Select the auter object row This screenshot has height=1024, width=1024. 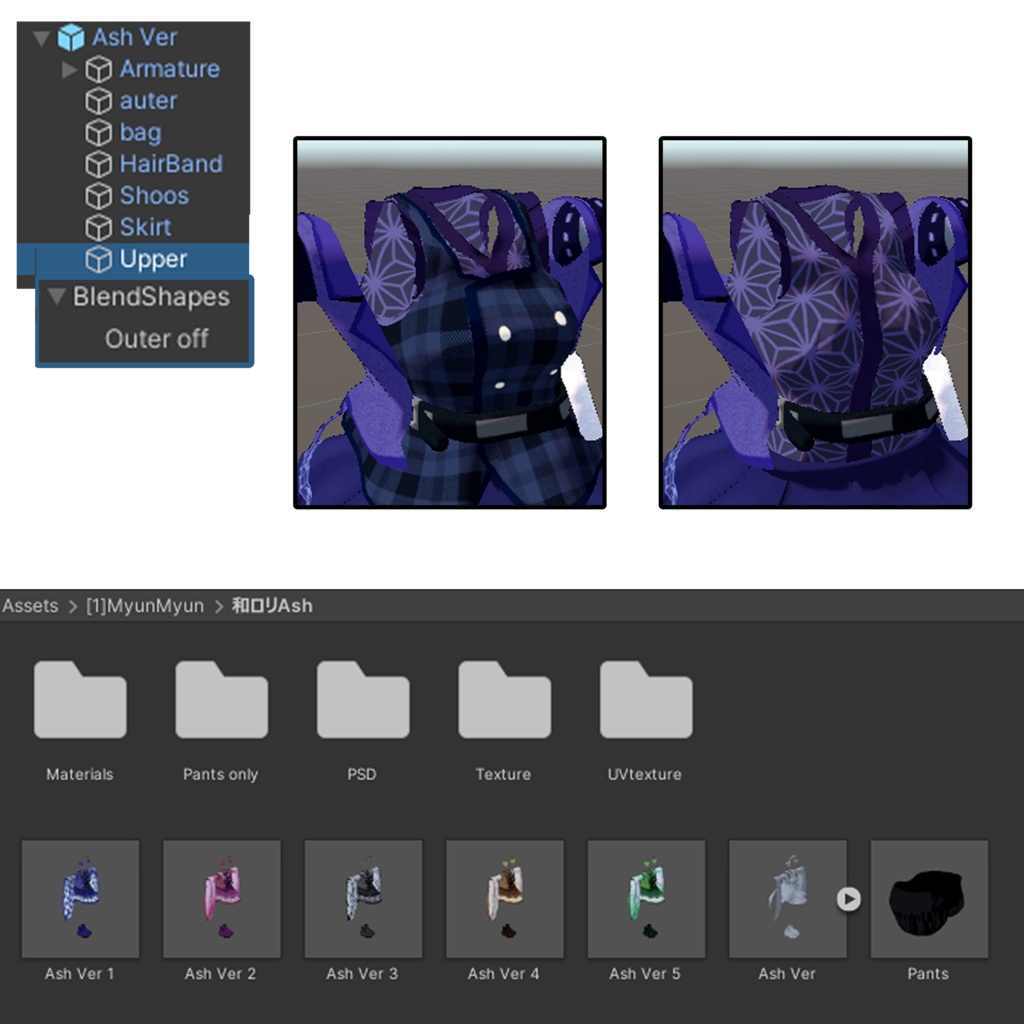click(x=133, y=101)
